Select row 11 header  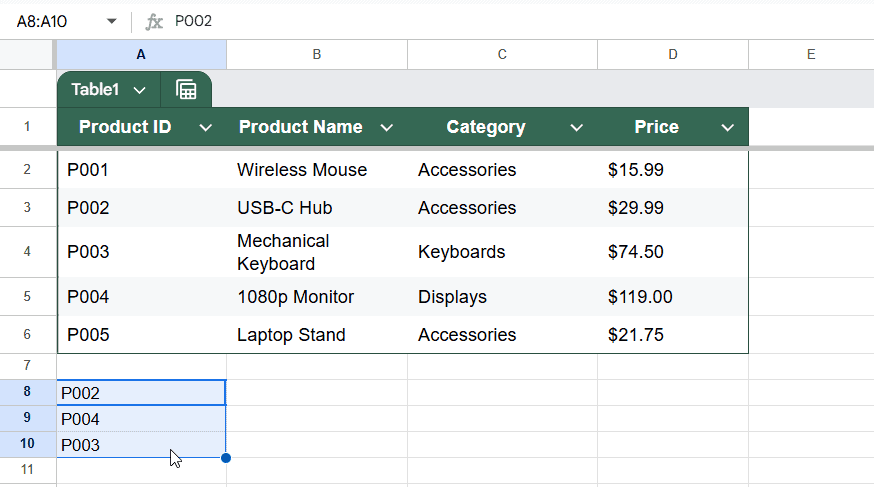[27, 470]
